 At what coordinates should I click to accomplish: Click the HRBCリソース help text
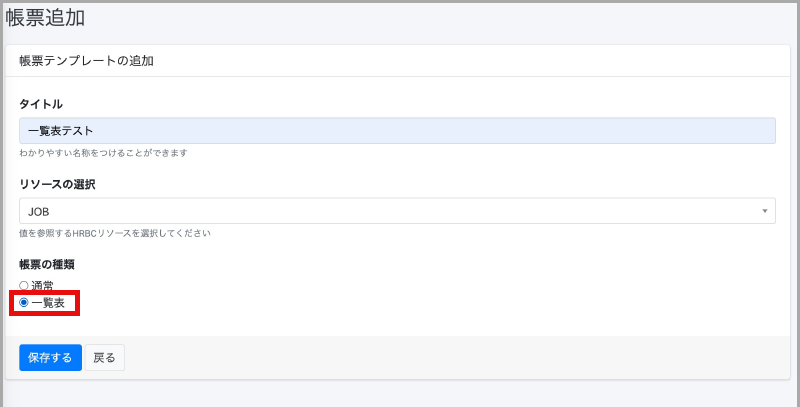coord(115,233)
